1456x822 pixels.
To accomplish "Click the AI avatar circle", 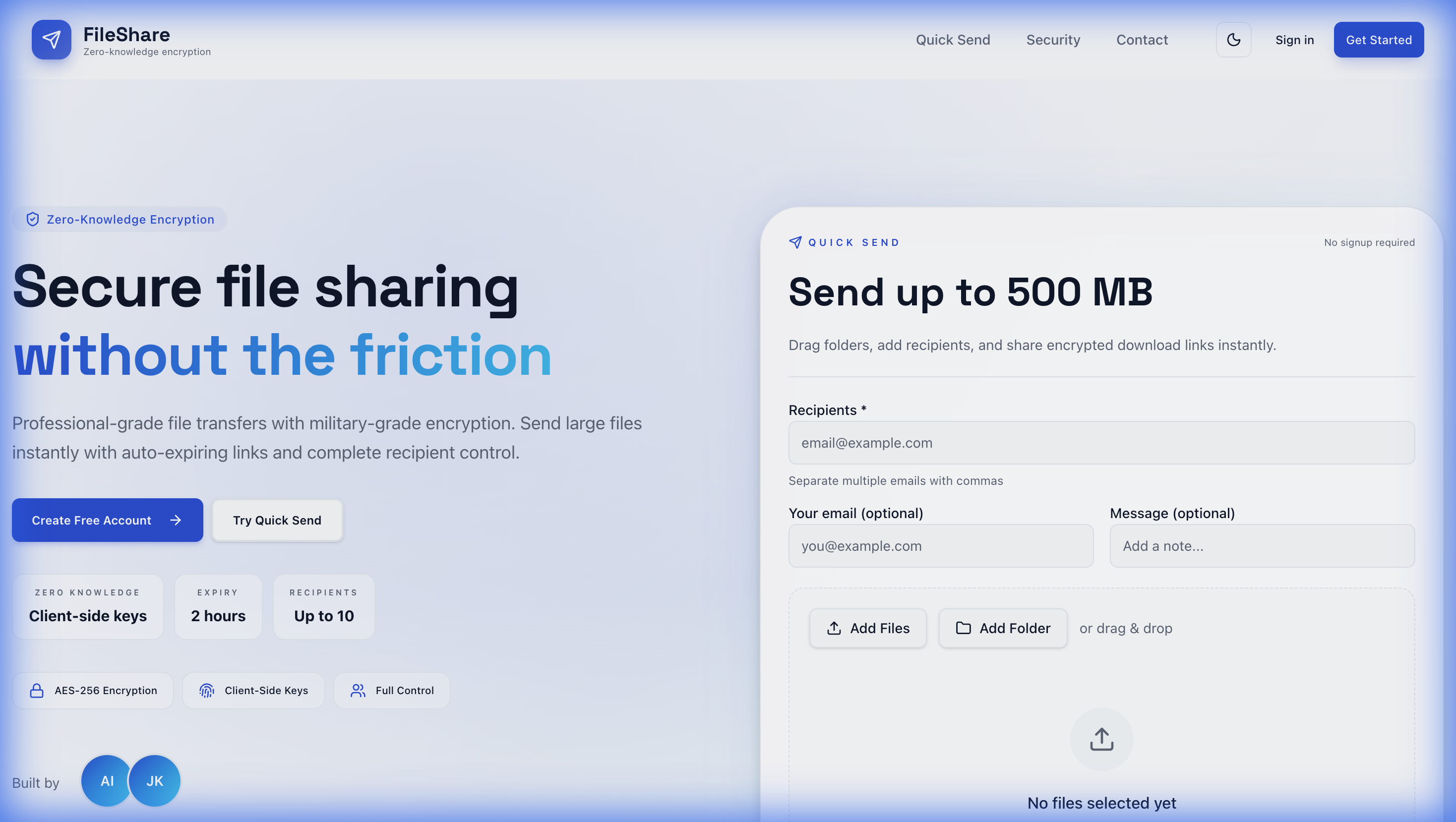I will click(106, 781).
